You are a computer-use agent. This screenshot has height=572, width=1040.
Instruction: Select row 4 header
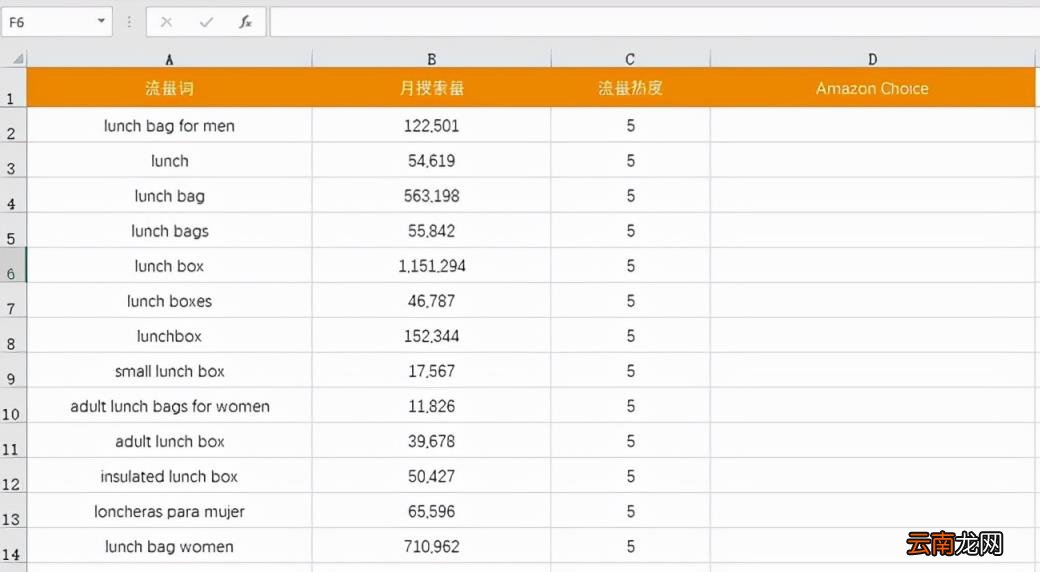pyautogui.click(x=13, y=196)
